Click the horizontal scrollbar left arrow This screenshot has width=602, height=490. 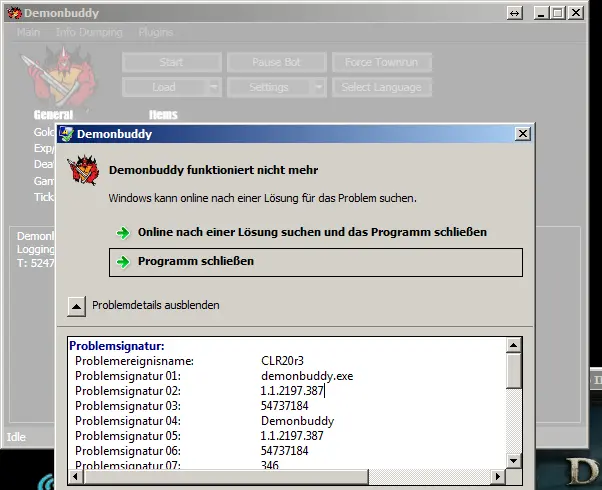tap(75, 477)
